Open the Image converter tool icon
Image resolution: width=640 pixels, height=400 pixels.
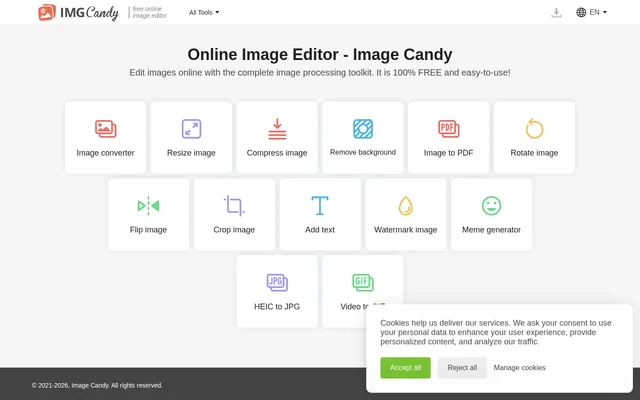click(x=105, y=129)
